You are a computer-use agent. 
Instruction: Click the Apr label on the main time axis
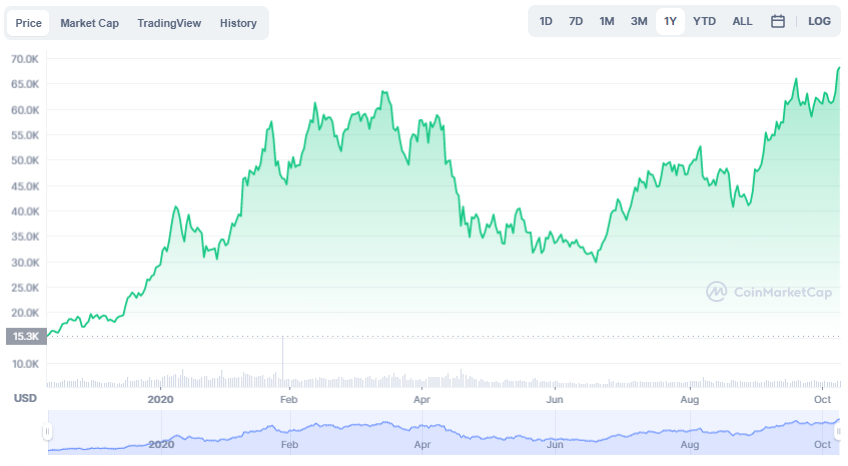[422, 400]
